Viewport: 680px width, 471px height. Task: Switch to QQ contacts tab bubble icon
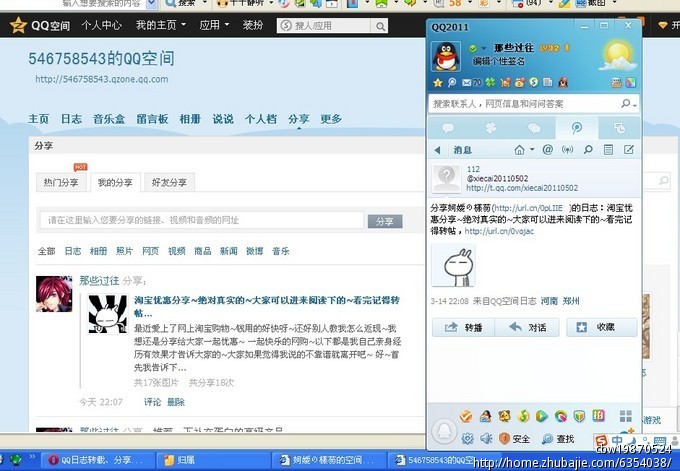click(x=448, y=128)
